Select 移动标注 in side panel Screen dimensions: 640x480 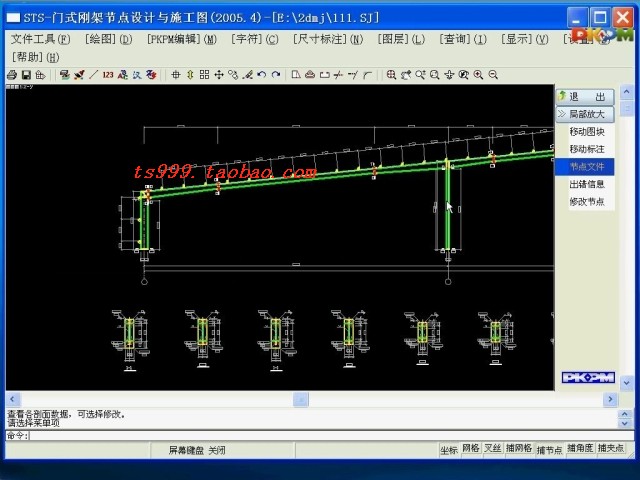point(587,149)
